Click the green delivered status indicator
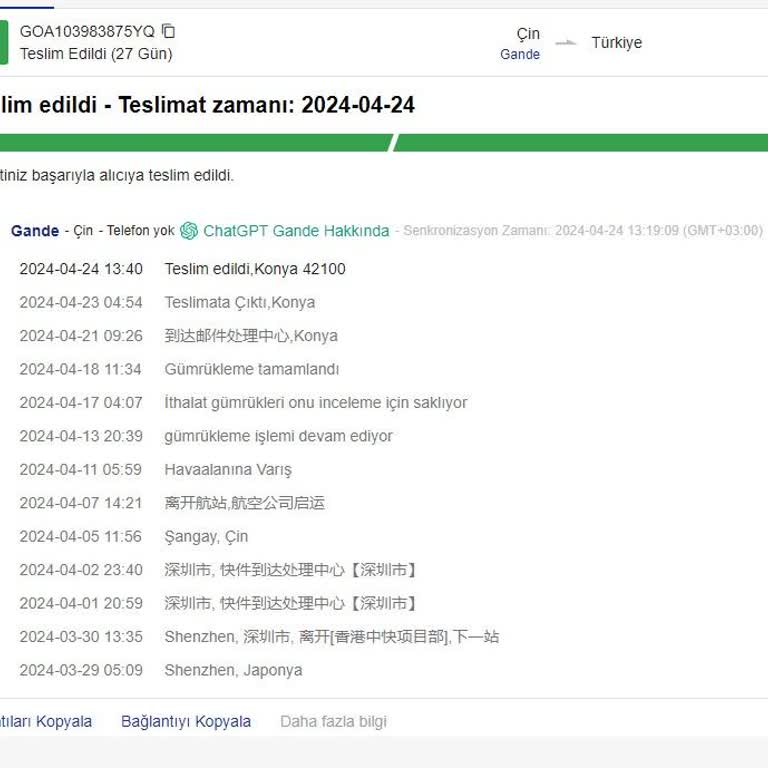 point(4,43)
